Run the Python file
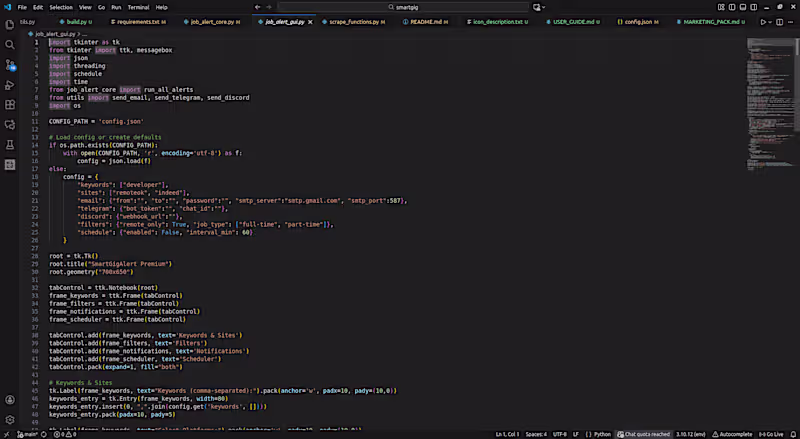 click(x=763, y=22)
